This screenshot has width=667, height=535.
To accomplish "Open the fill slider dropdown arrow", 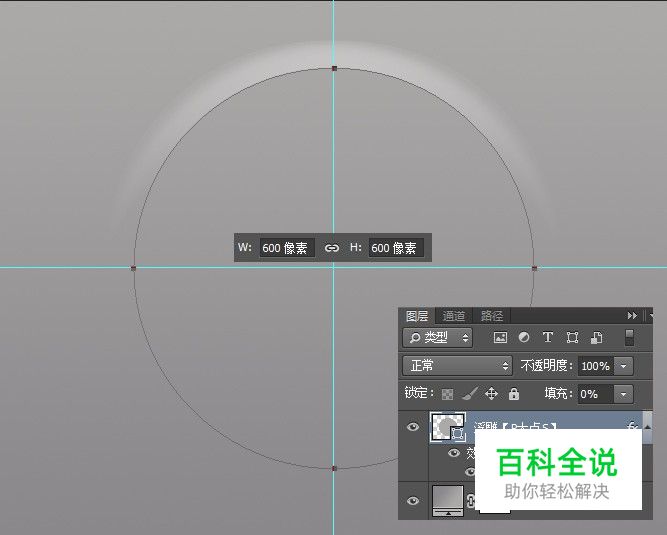I will tap(624, 394).
